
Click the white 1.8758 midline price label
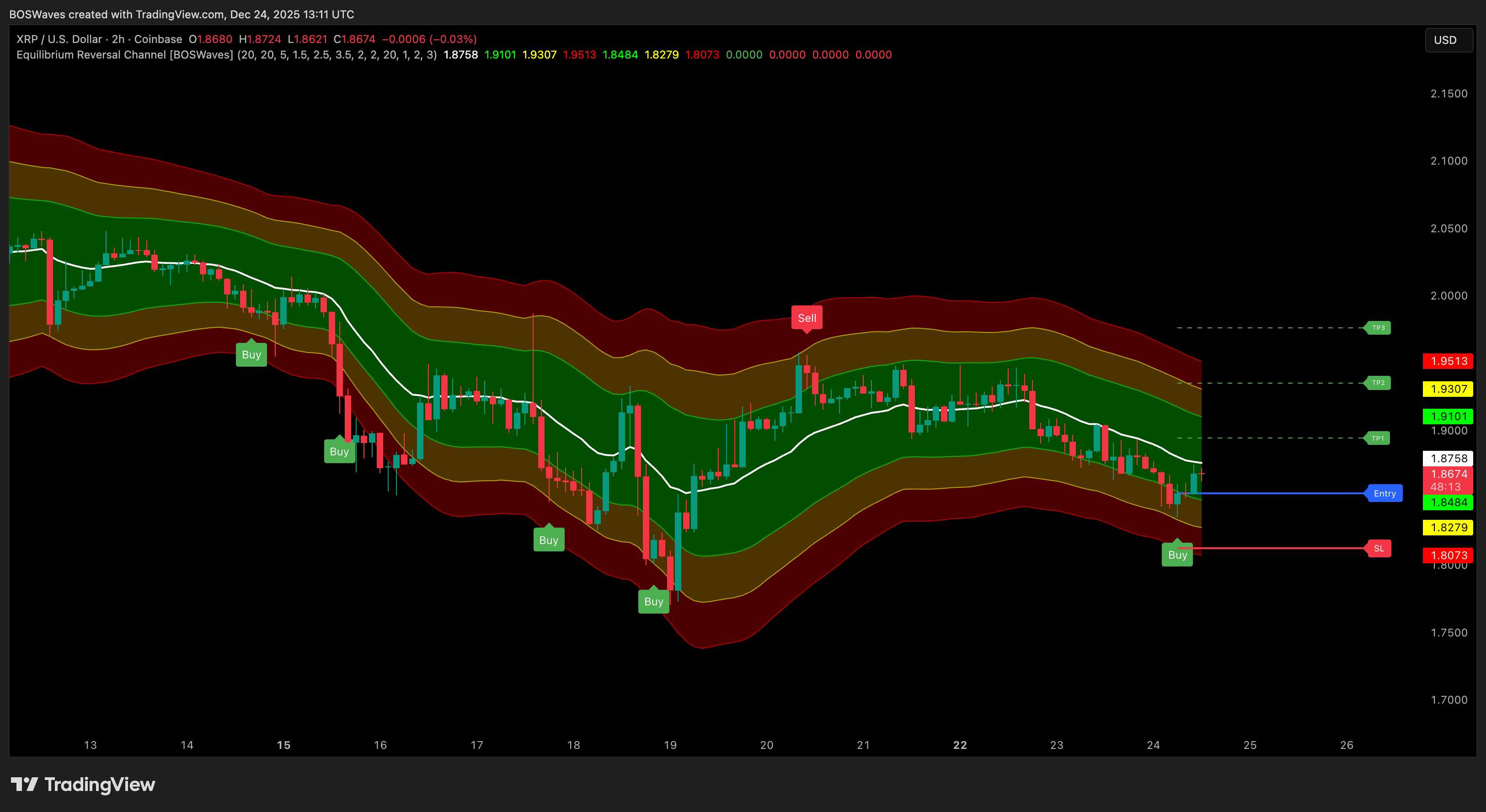1449,458
